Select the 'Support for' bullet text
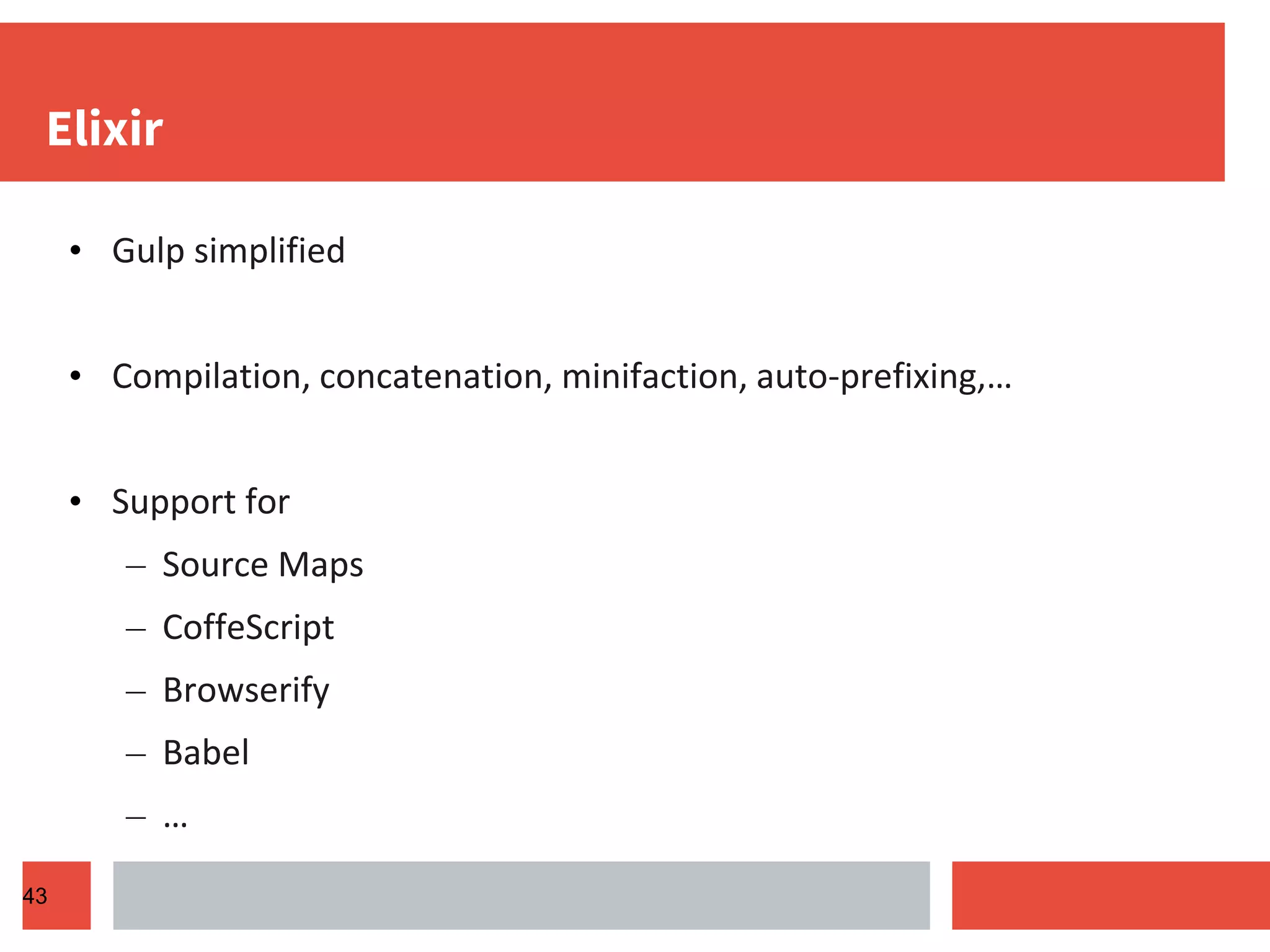 click(200, 501)
